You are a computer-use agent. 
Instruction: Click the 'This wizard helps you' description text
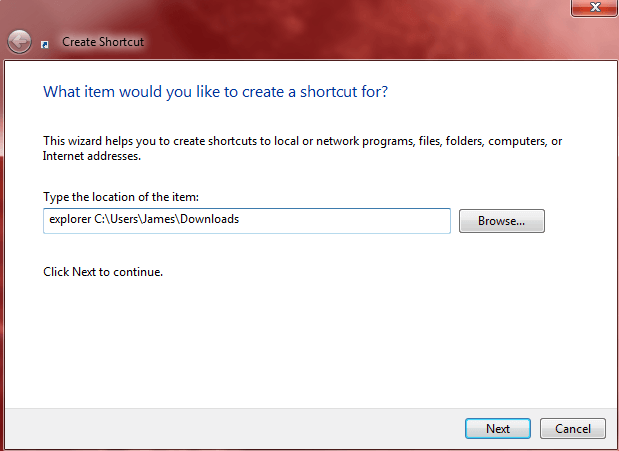click(302, 148)
